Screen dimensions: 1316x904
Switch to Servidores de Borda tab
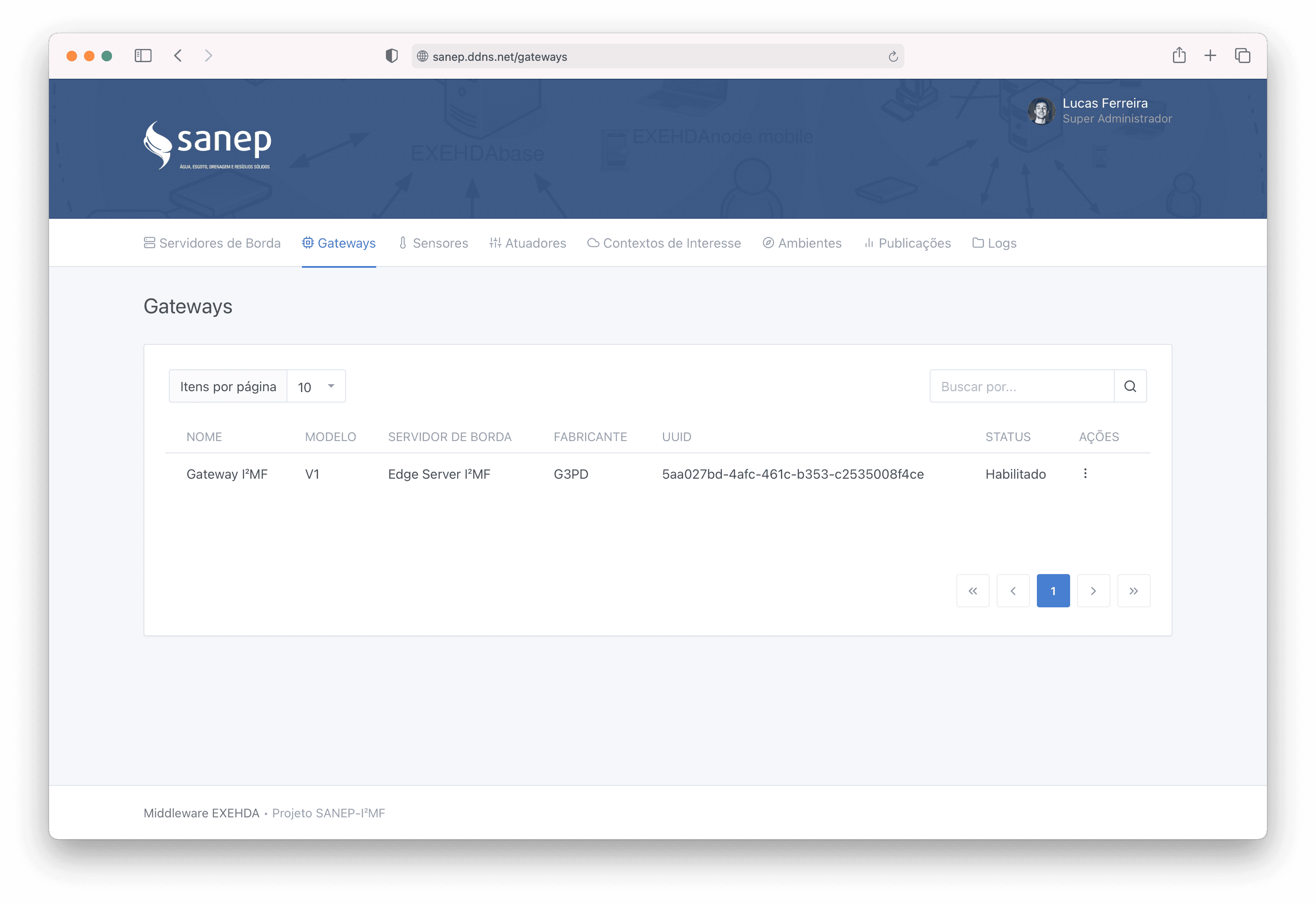(212, 243)
